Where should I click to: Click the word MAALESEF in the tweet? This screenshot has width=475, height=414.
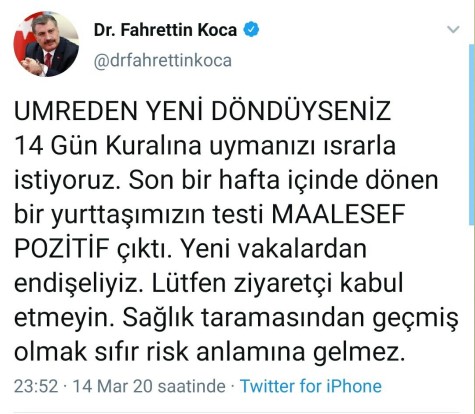click(x=338, y=214)
